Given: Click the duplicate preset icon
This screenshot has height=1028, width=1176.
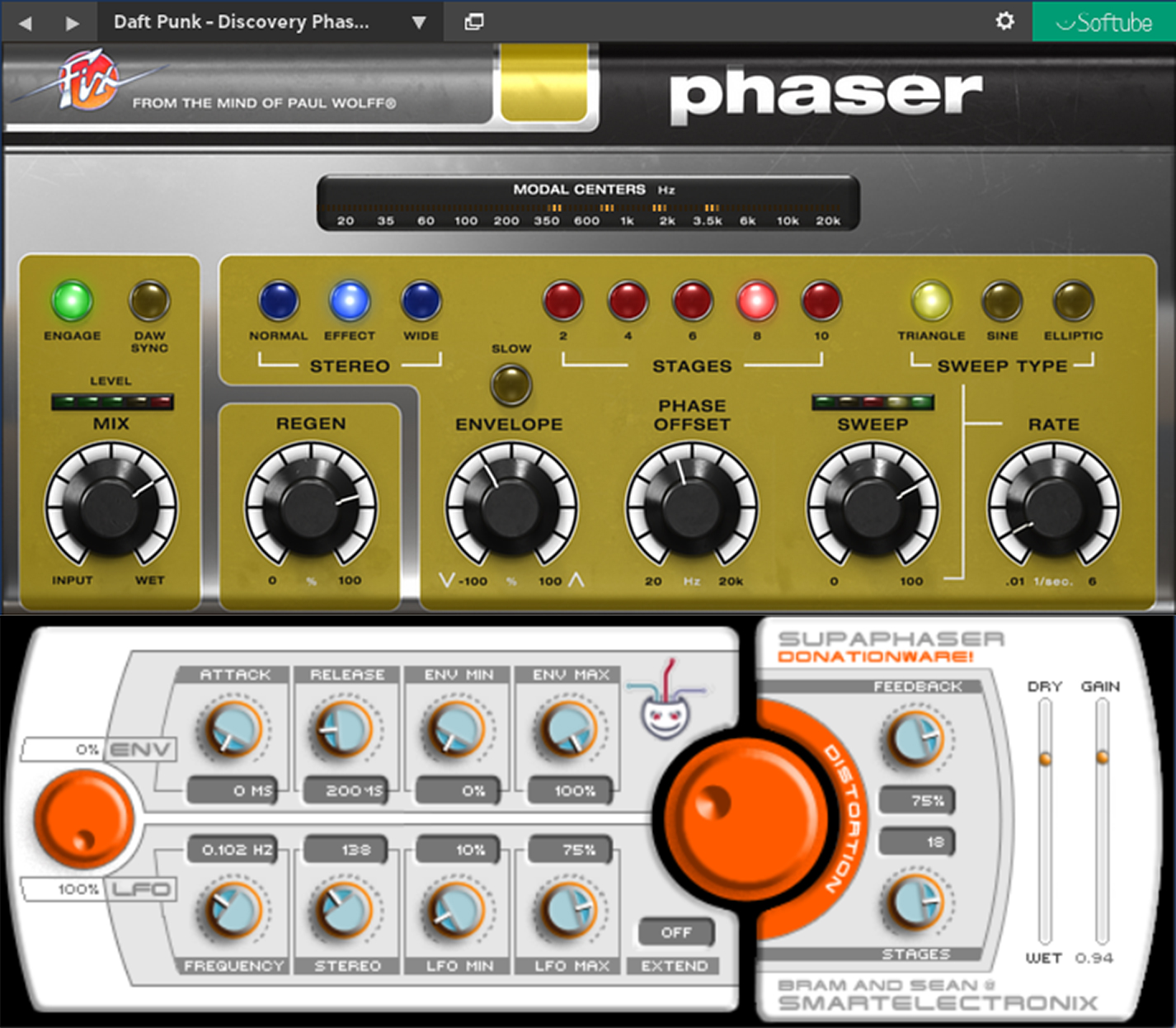Looking at the screenshot, I should (473, 21).
